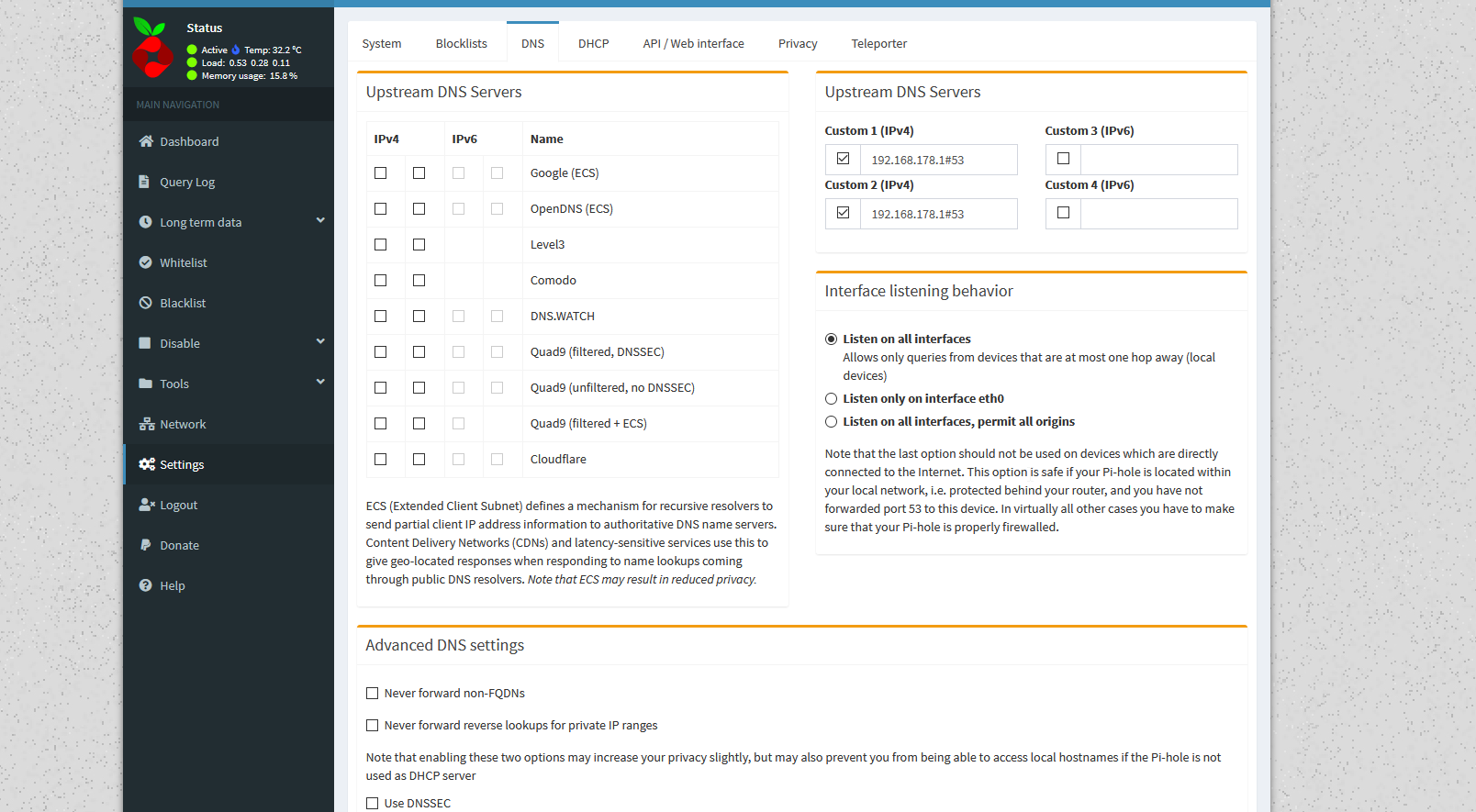Click the Custom 3 (IPv6) address field
This screenshot has height=812, width=1476.
pos(1159,160)
